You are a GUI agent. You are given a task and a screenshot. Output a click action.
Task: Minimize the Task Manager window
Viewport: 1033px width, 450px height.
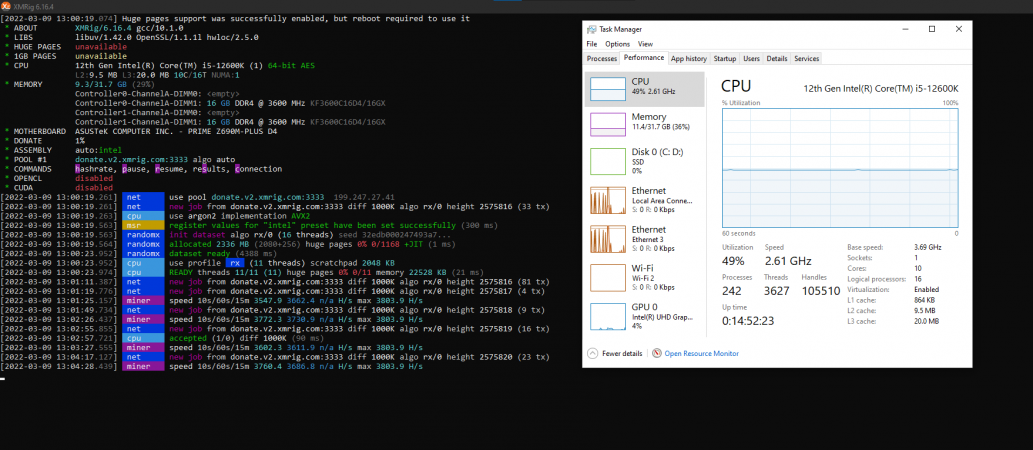coord(906,29)
